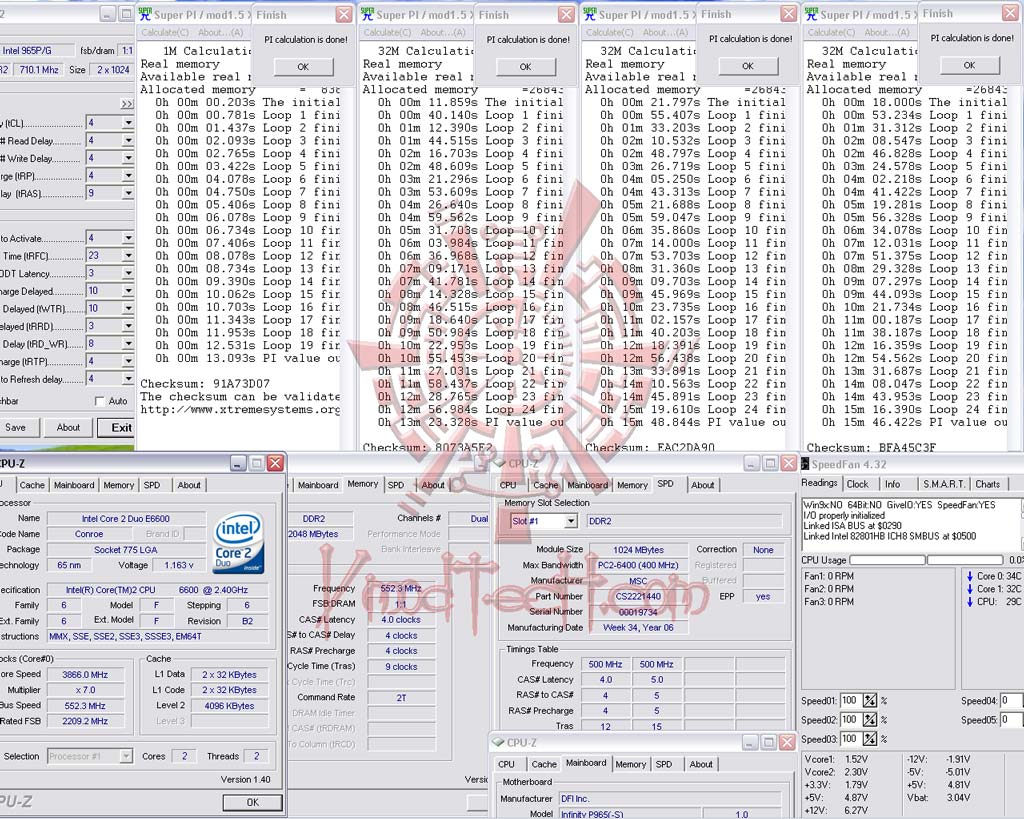Open the Info tab in SpeedFan

[x=892, y=484]
